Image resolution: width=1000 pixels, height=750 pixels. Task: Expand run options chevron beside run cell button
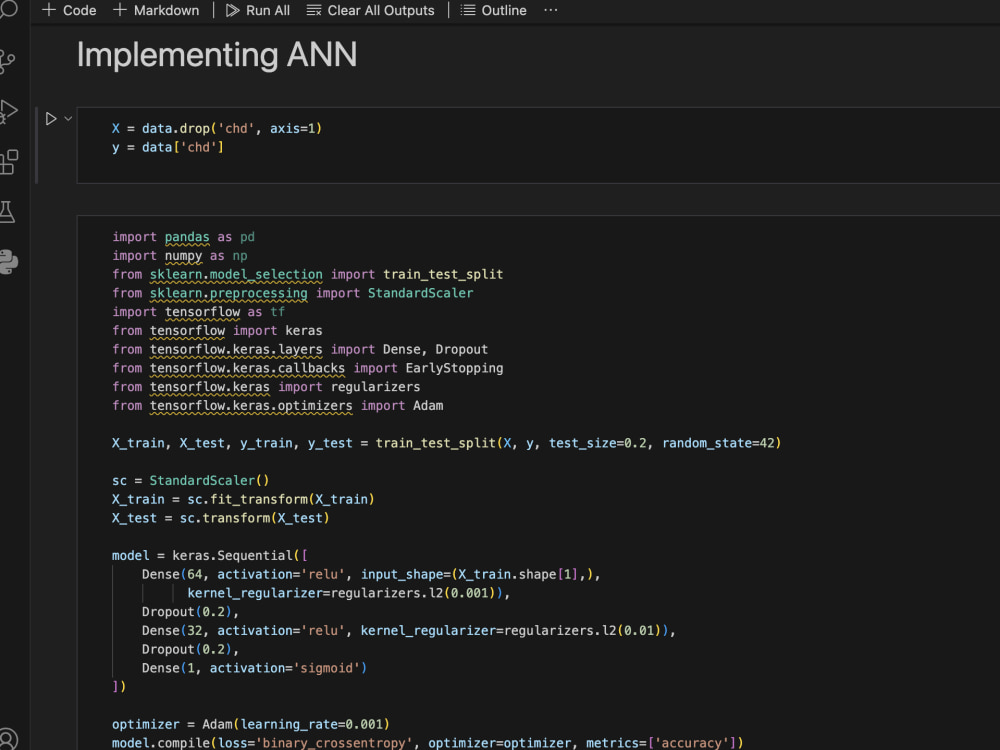(68, 119)
